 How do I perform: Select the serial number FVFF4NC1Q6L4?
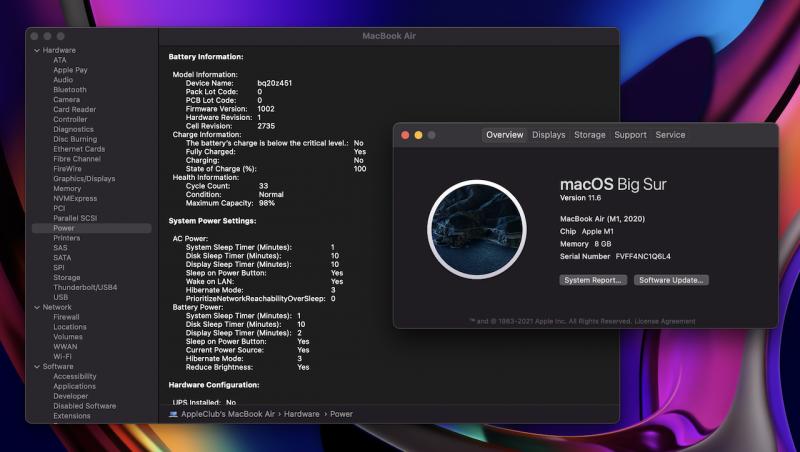[x=643, y=257]
